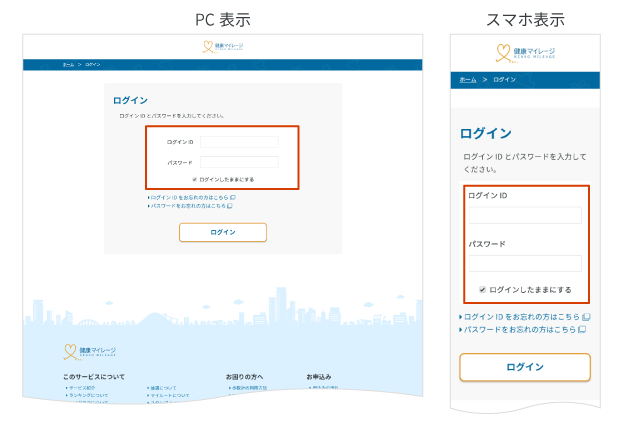Focus the パスワード field in PC view
The height and width of the screenshot is (421, 624).
[x=239, y=162]
